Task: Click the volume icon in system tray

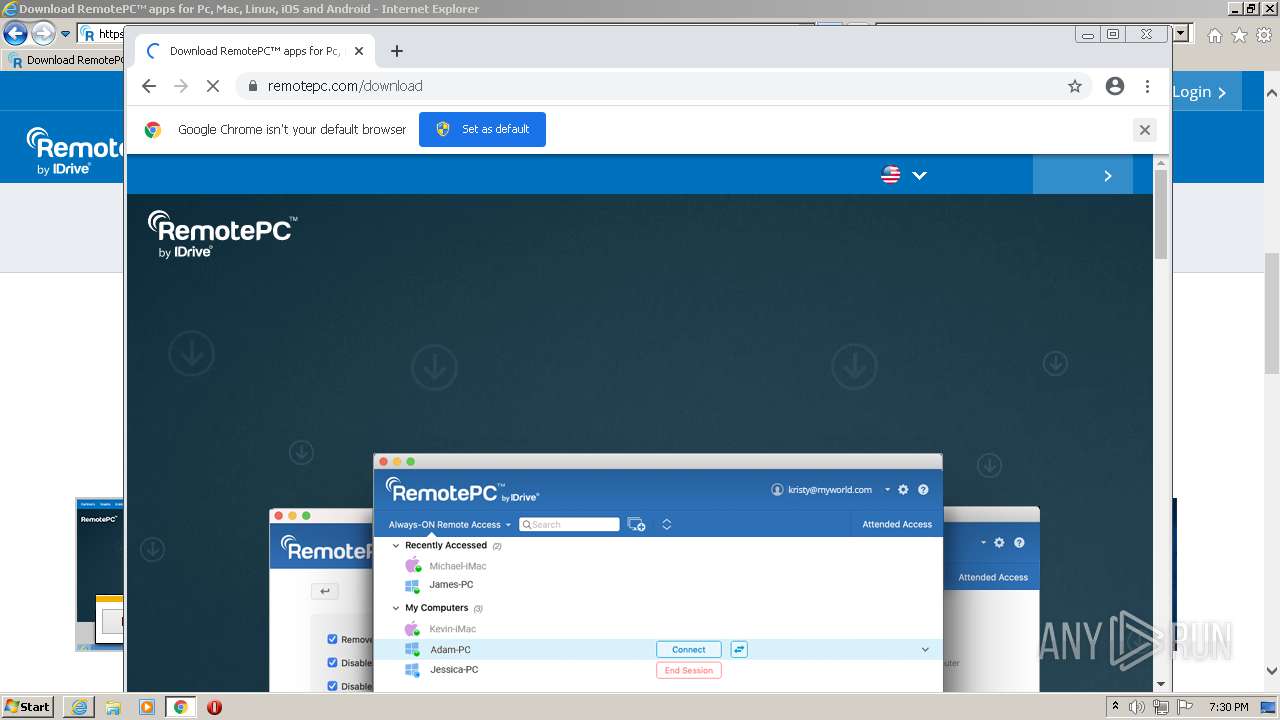Action: 1137,707
